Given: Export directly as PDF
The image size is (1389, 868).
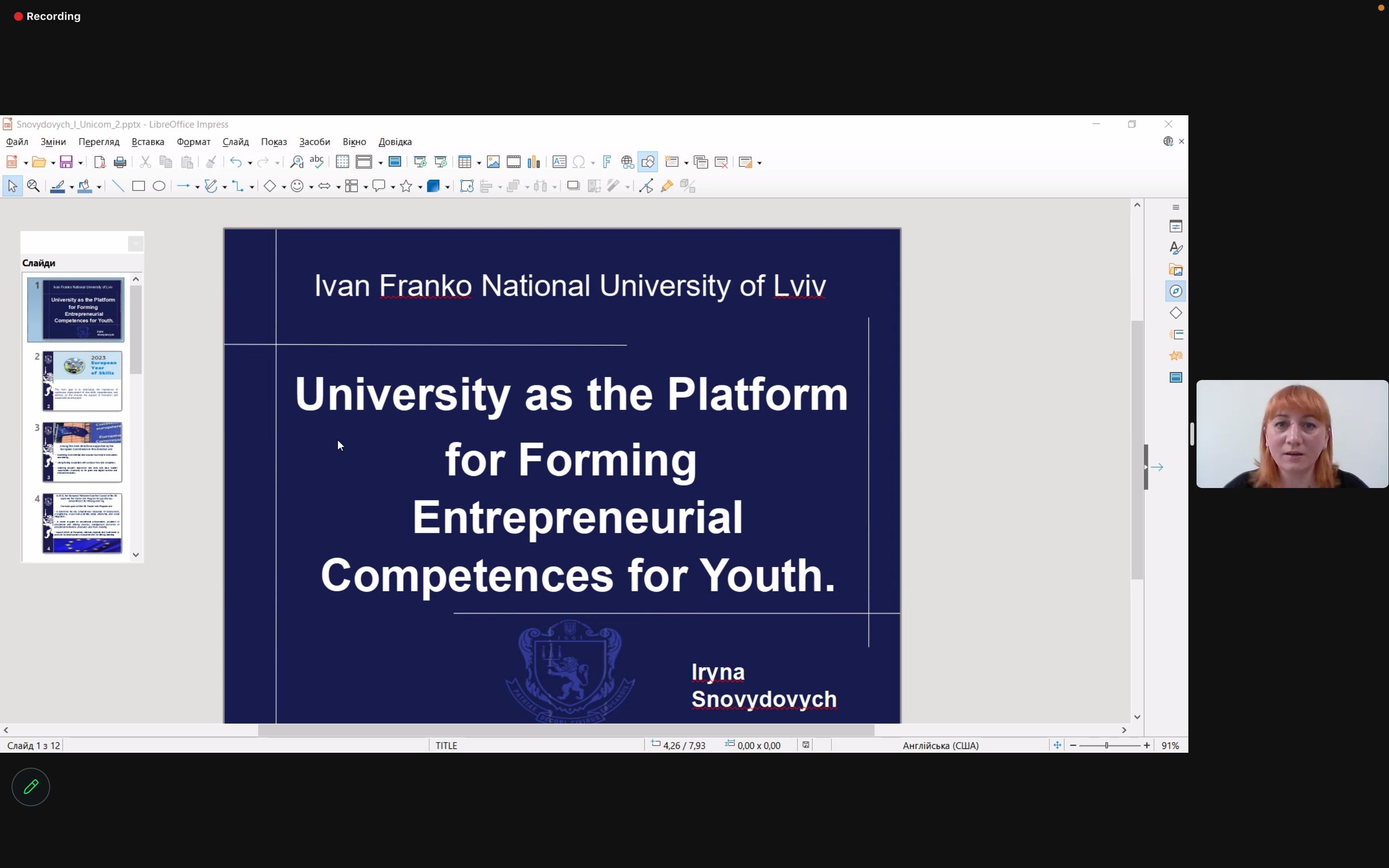Looking at the screenshot, I should [99, 163].
